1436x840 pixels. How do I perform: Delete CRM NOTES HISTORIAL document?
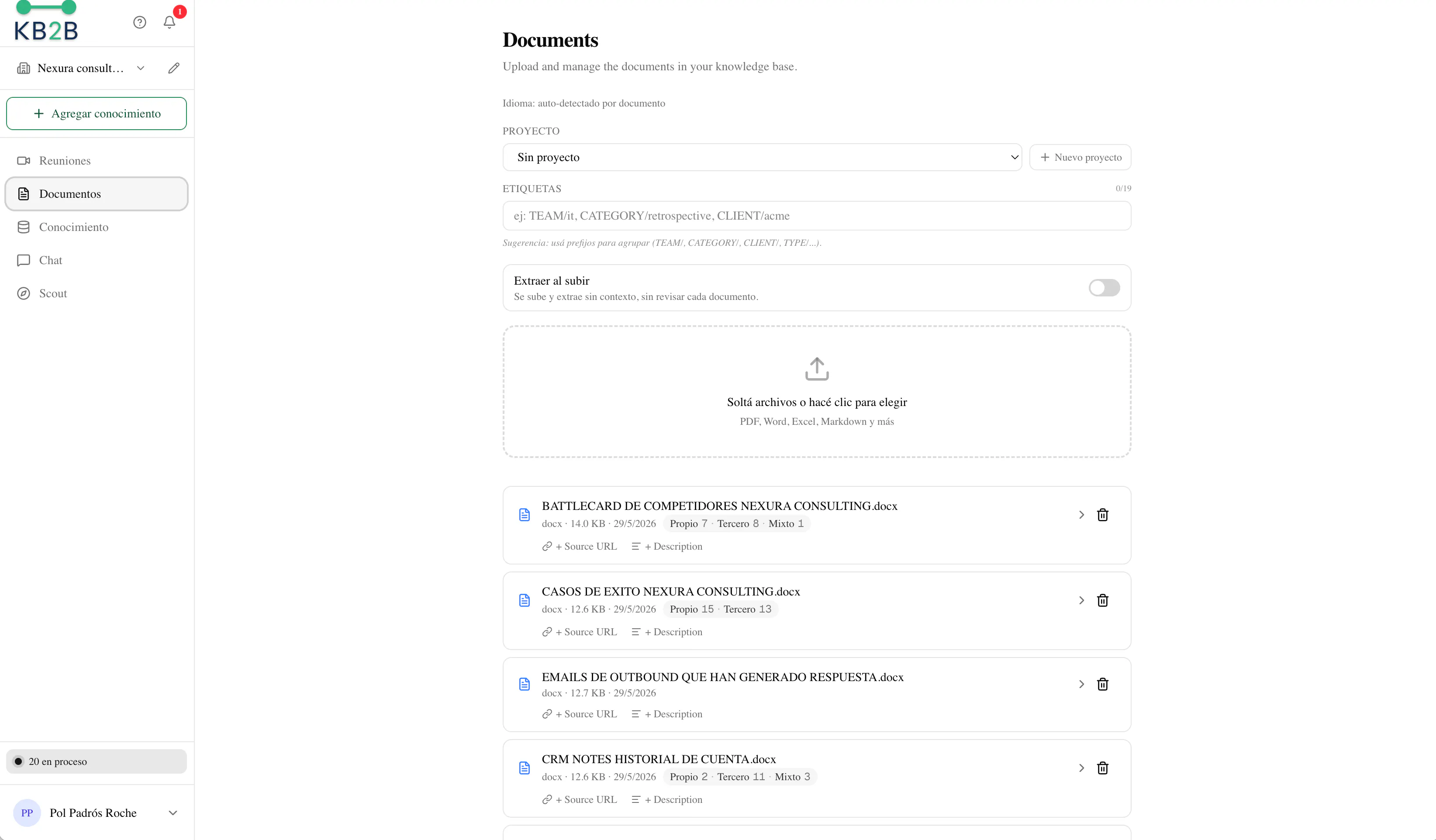[x=1103, y=768]
